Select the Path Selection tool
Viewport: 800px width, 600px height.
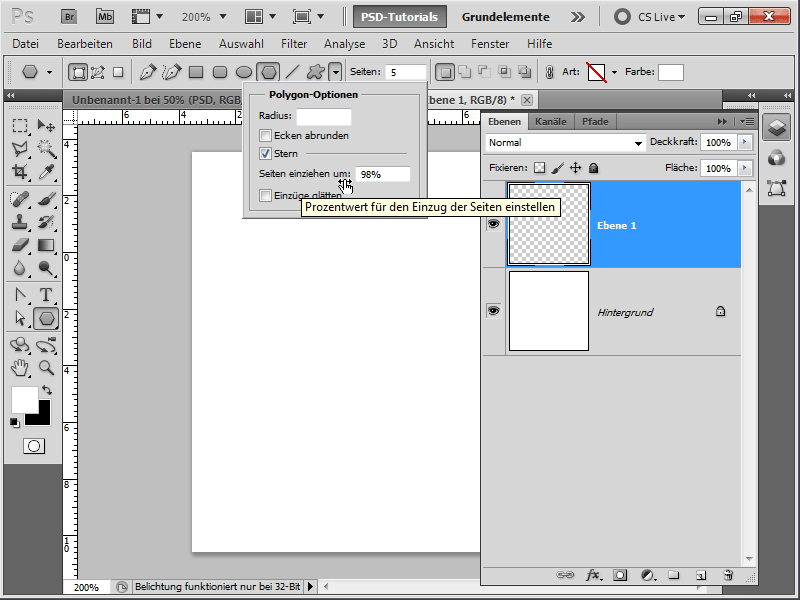click(x=20, y=318)
